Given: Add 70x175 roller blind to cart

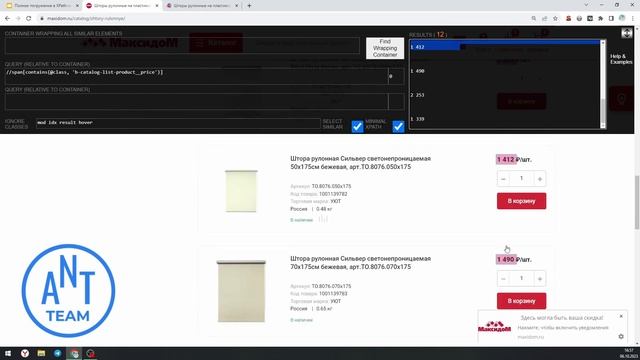Looking at the screenshot, I should pos(521,301).
